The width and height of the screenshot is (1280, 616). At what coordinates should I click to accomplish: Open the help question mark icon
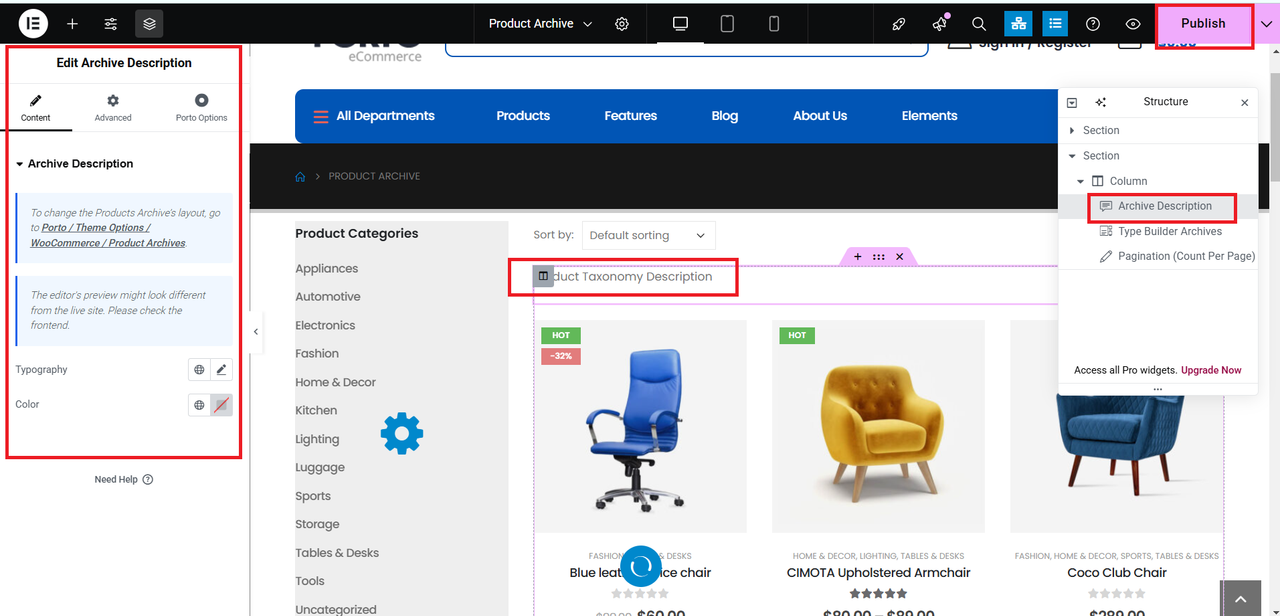[1093, 24]
